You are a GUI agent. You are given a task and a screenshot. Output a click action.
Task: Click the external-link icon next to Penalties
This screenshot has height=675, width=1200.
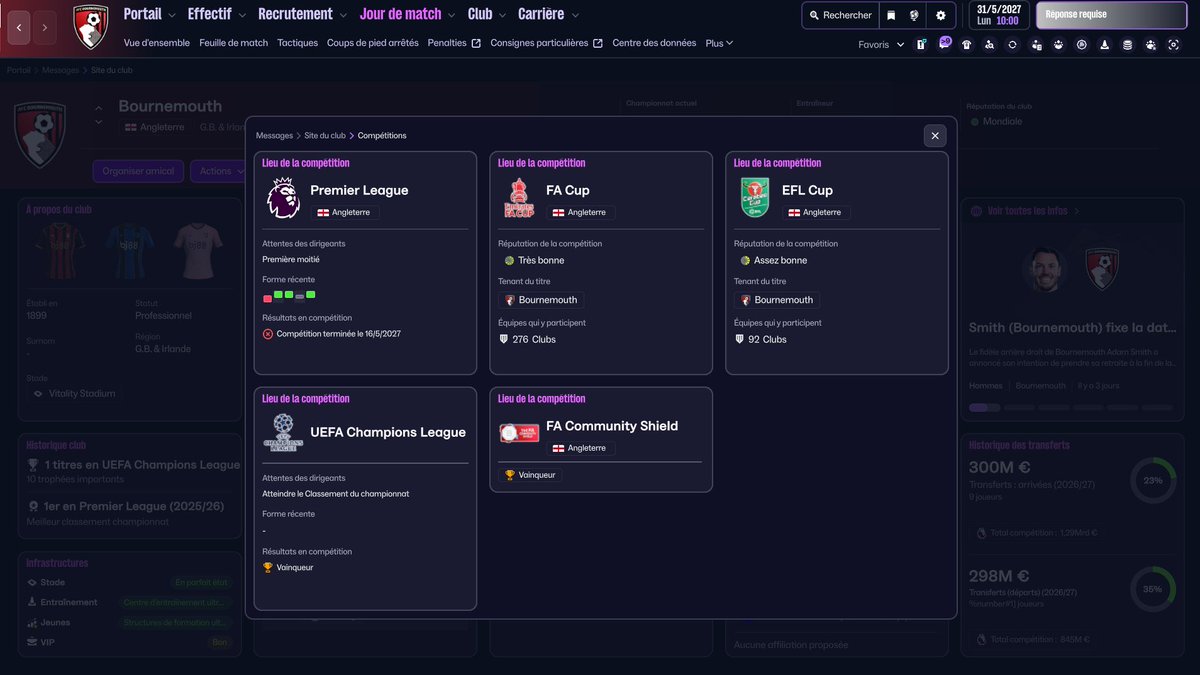(x=476, y=43)
